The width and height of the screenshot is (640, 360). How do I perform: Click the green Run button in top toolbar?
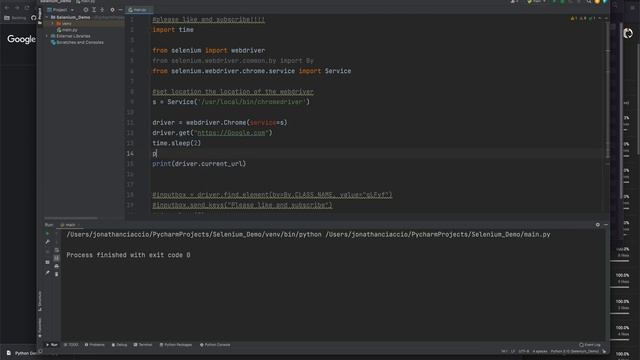coord(554,2)
